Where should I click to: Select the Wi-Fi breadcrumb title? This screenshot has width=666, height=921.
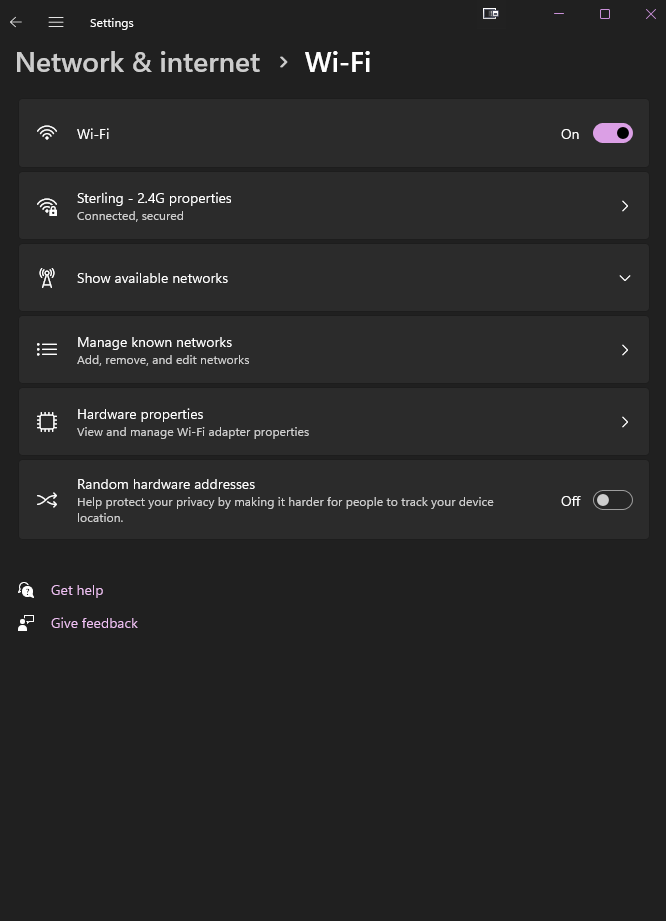tap(338, 62)
